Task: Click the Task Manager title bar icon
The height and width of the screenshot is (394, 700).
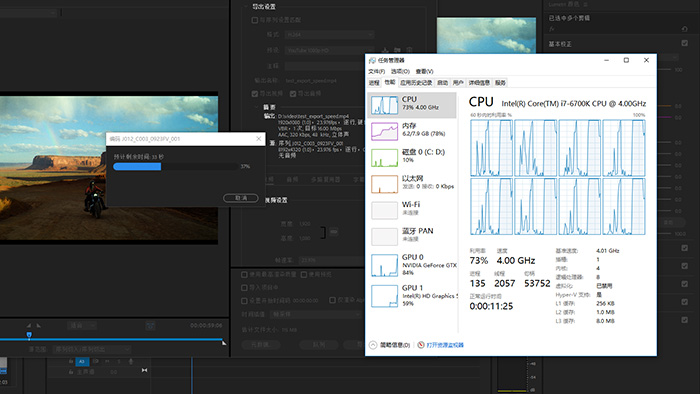Action: pos(372,60)
